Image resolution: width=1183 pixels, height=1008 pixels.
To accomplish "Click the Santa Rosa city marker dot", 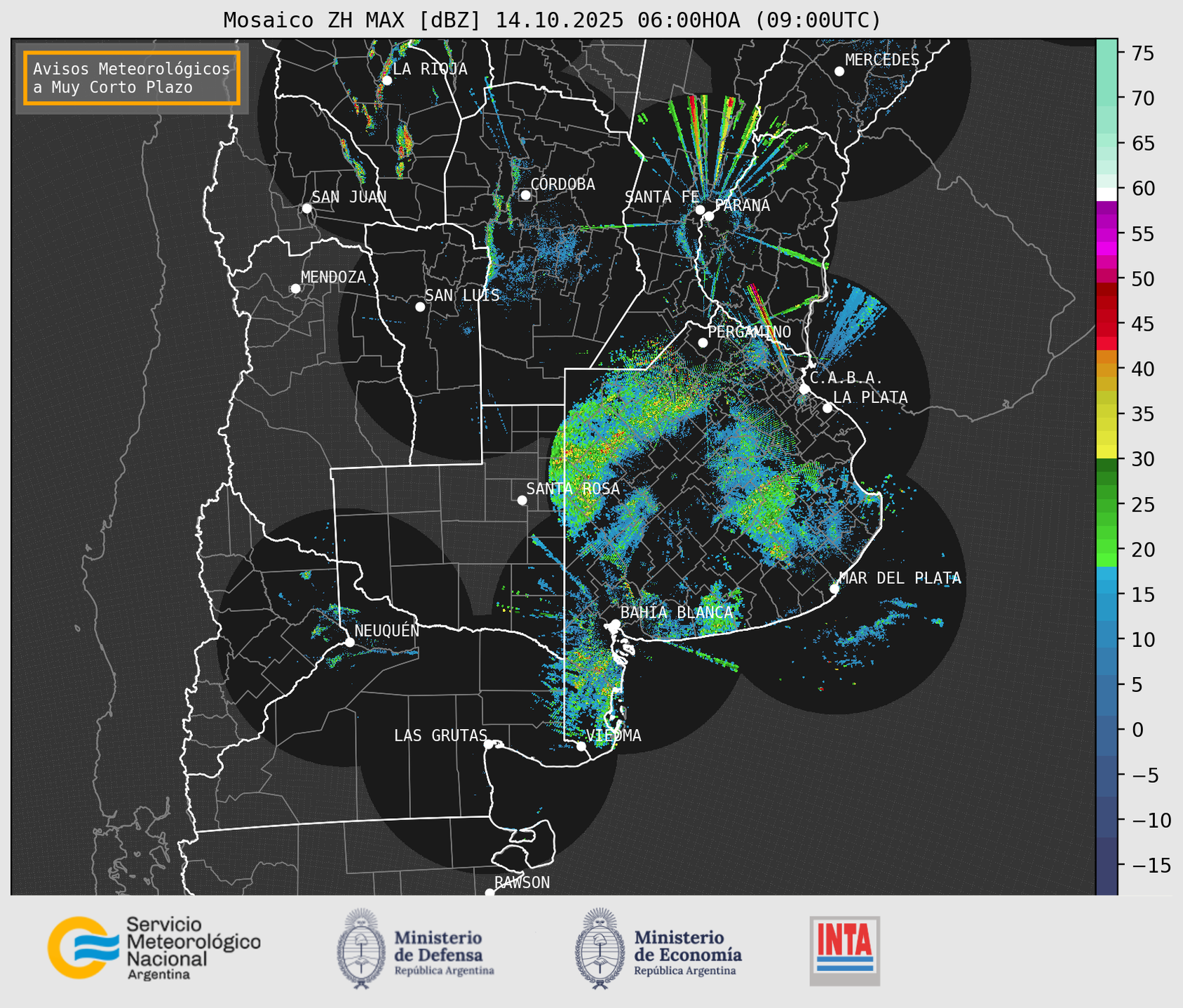I will pyautogui.click(x=522, y=500).
